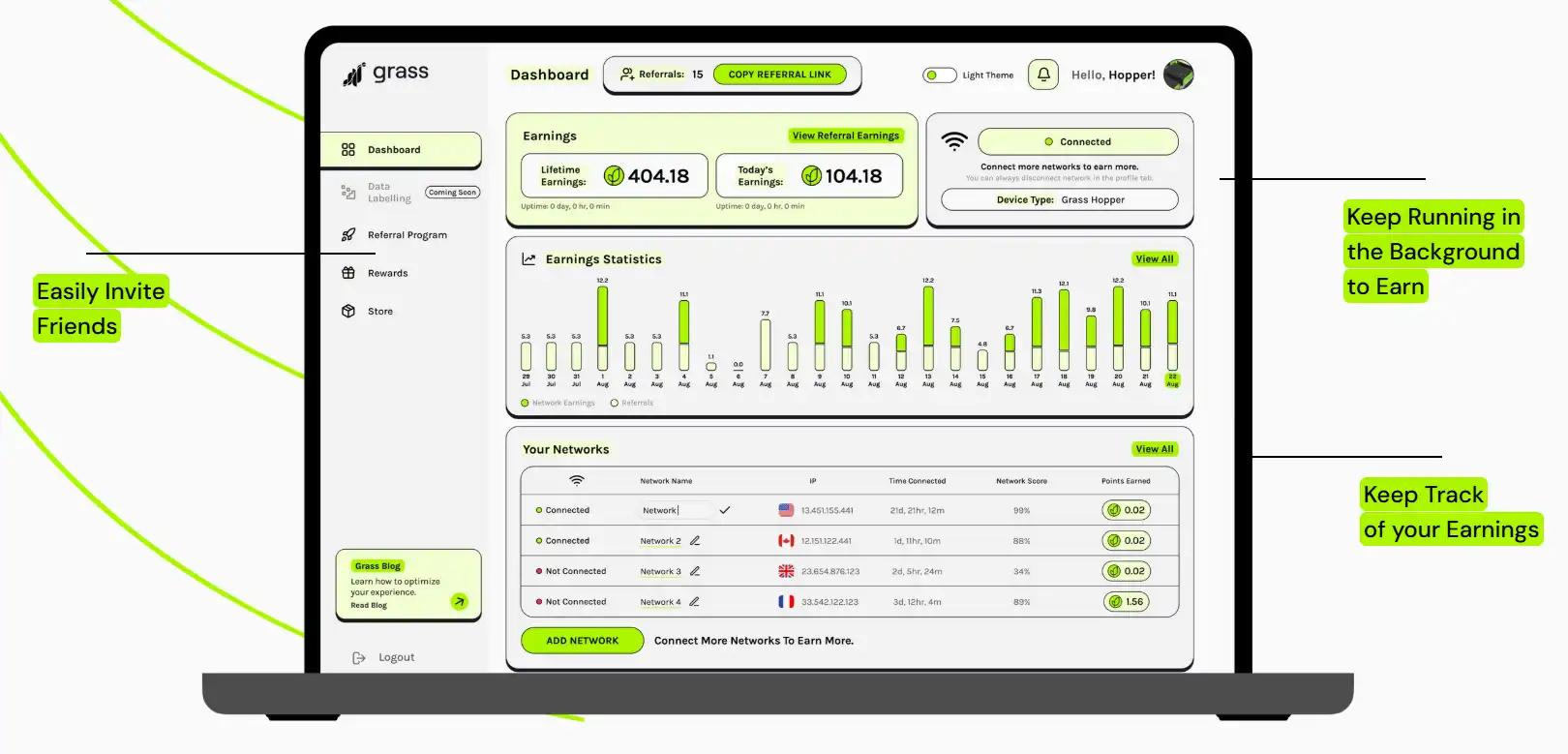
Task: Edit Network 2 name pencil
Action: pos(695,541)
